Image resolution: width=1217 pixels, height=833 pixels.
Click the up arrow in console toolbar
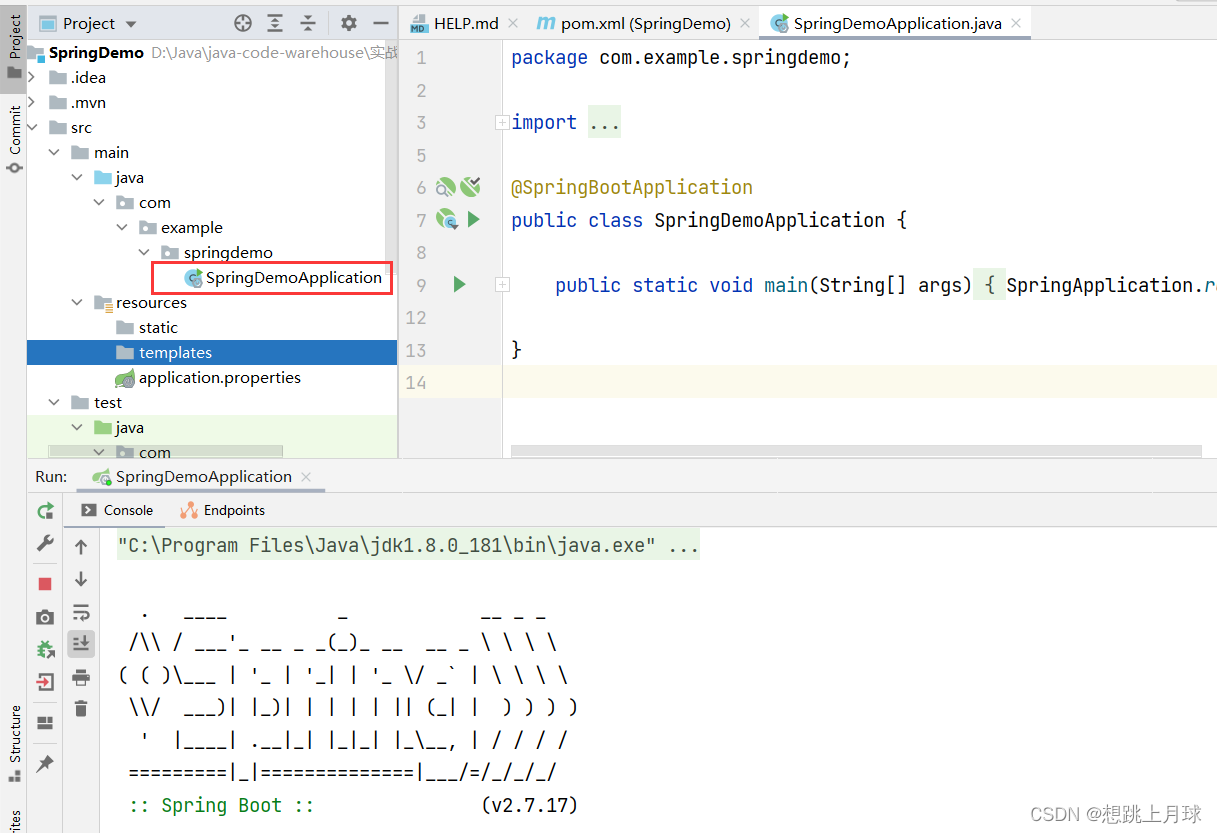click(x=81, y=547)
